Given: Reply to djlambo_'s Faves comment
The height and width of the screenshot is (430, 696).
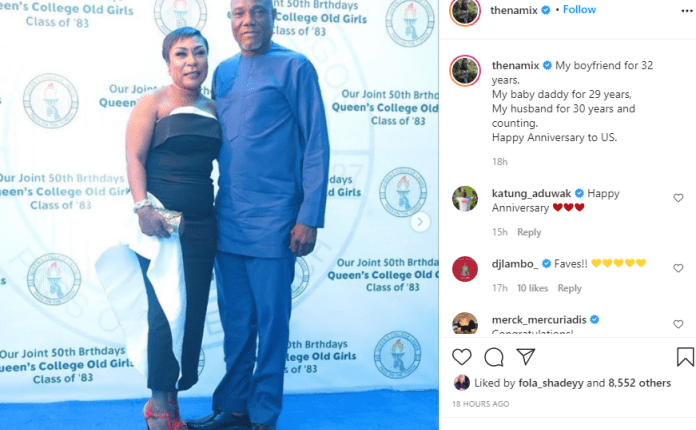Looking at the screenshot, I should click(x=569, y=288).
